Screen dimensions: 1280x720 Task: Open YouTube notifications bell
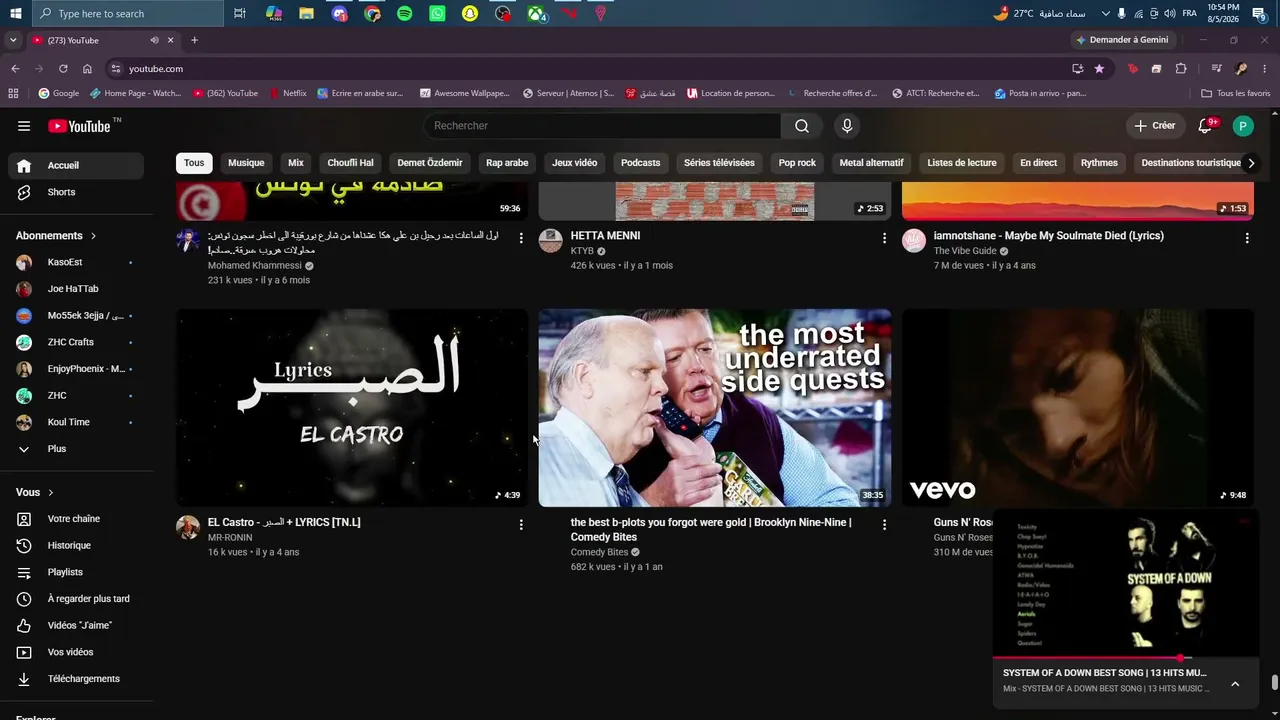(1206, 126)
